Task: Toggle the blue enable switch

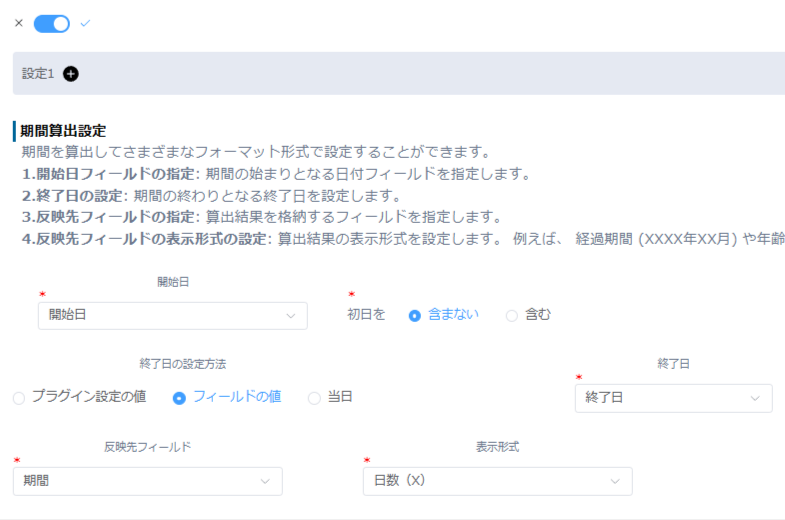Action: [x=52, y=24]
